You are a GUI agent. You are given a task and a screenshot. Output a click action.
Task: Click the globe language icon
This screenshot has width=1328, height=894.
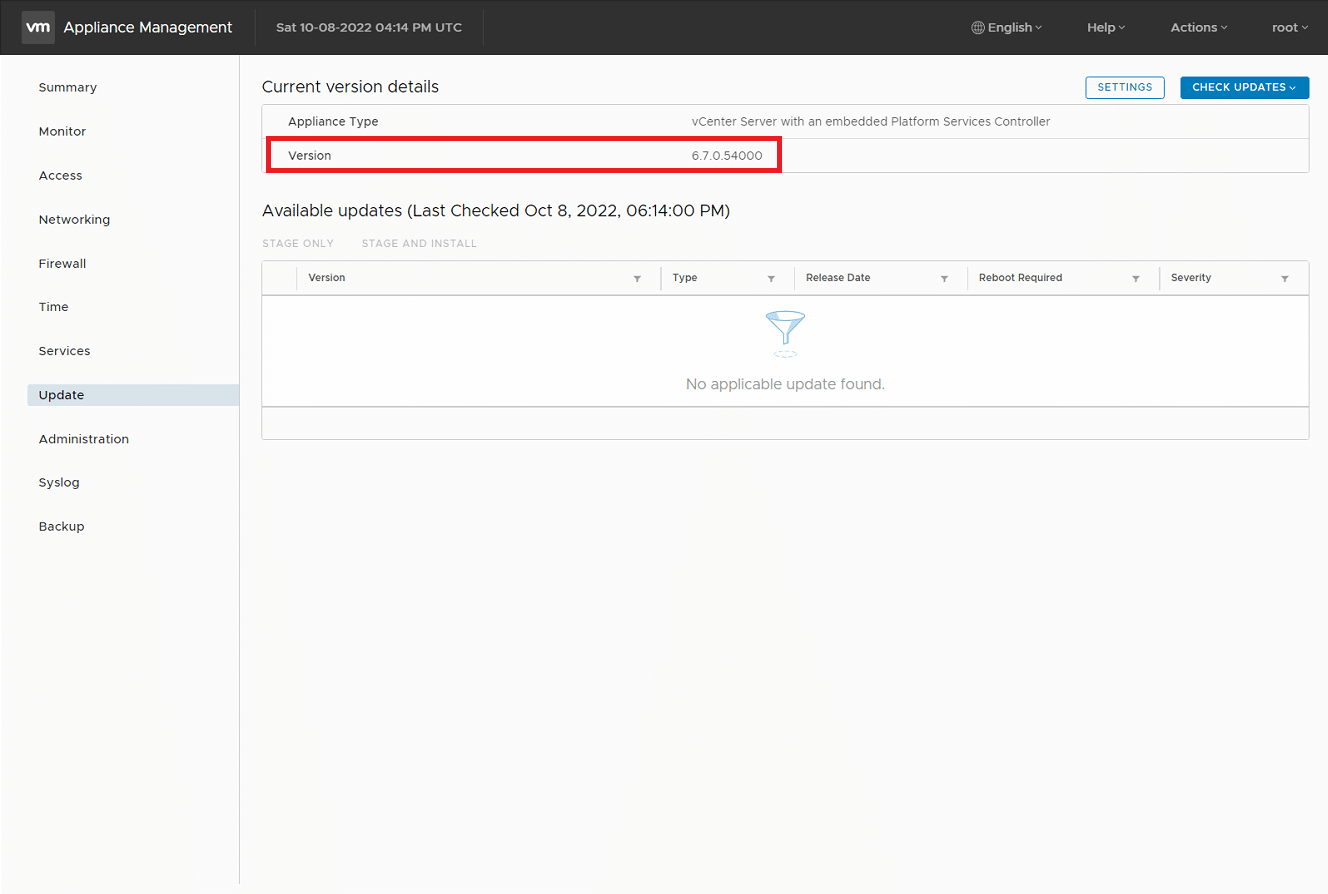pyautogui.click(x=978, y=28)
